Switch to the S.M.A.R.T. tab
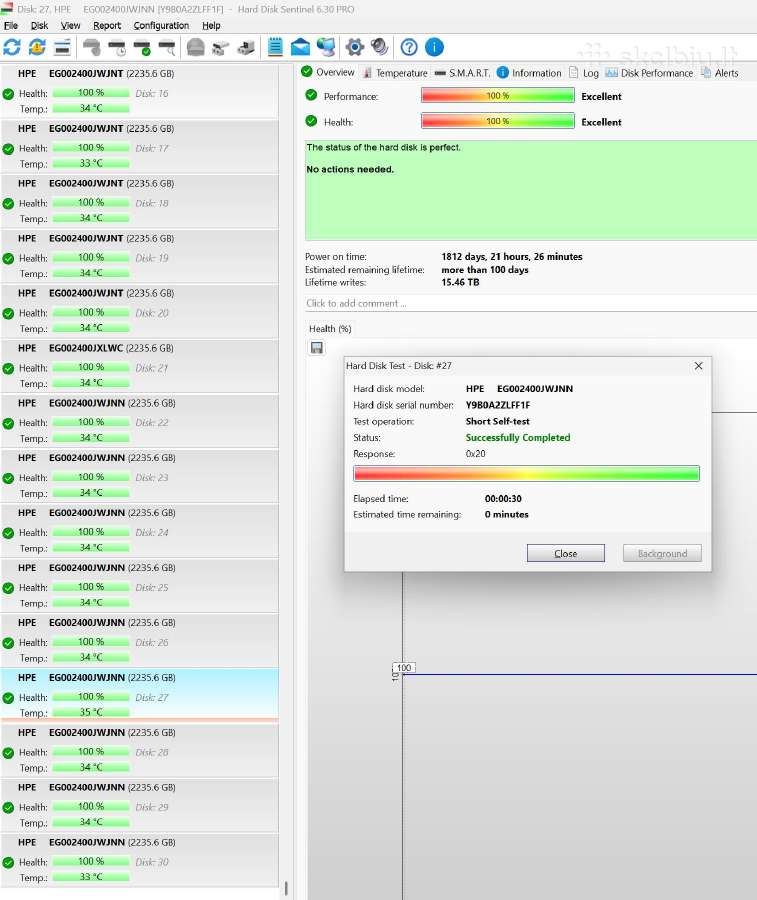The height and width of the screenshot is (900, 757). [463, 73]
